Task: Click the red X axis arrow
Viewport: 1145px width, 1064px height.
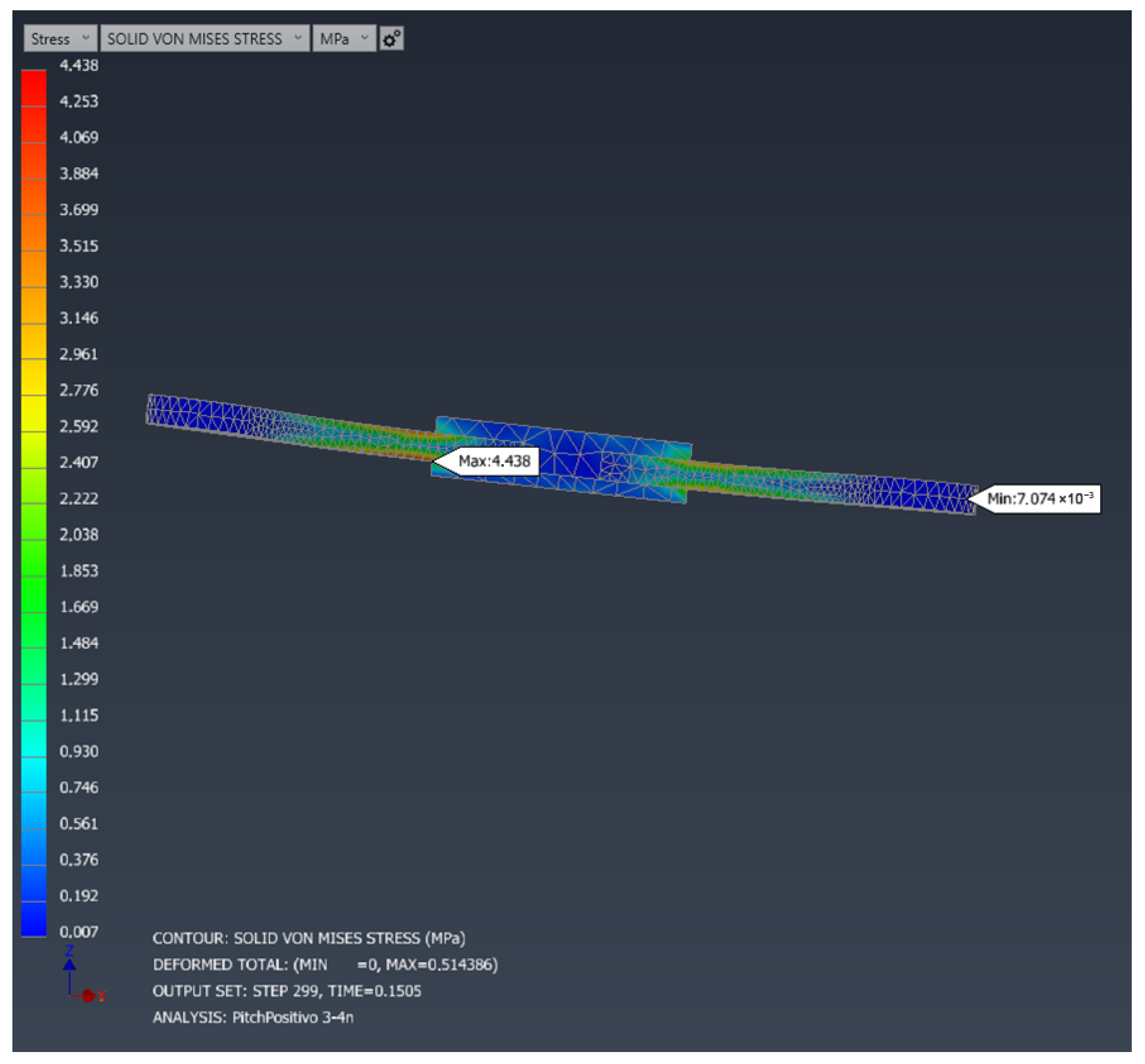Action: pos(89,996)
